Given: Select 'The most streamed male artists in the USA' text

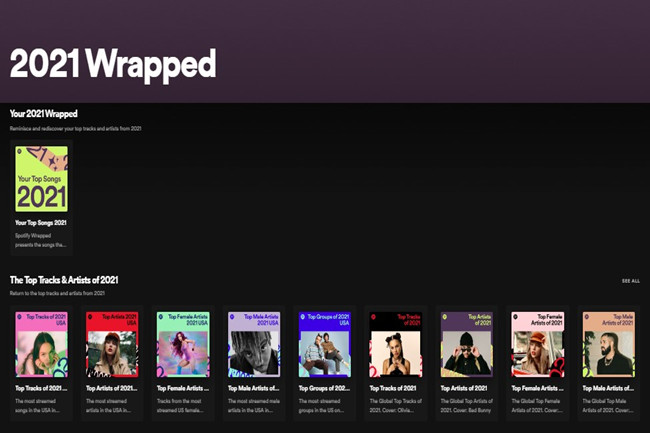Looking at the screenshot, I should (254, 406).
